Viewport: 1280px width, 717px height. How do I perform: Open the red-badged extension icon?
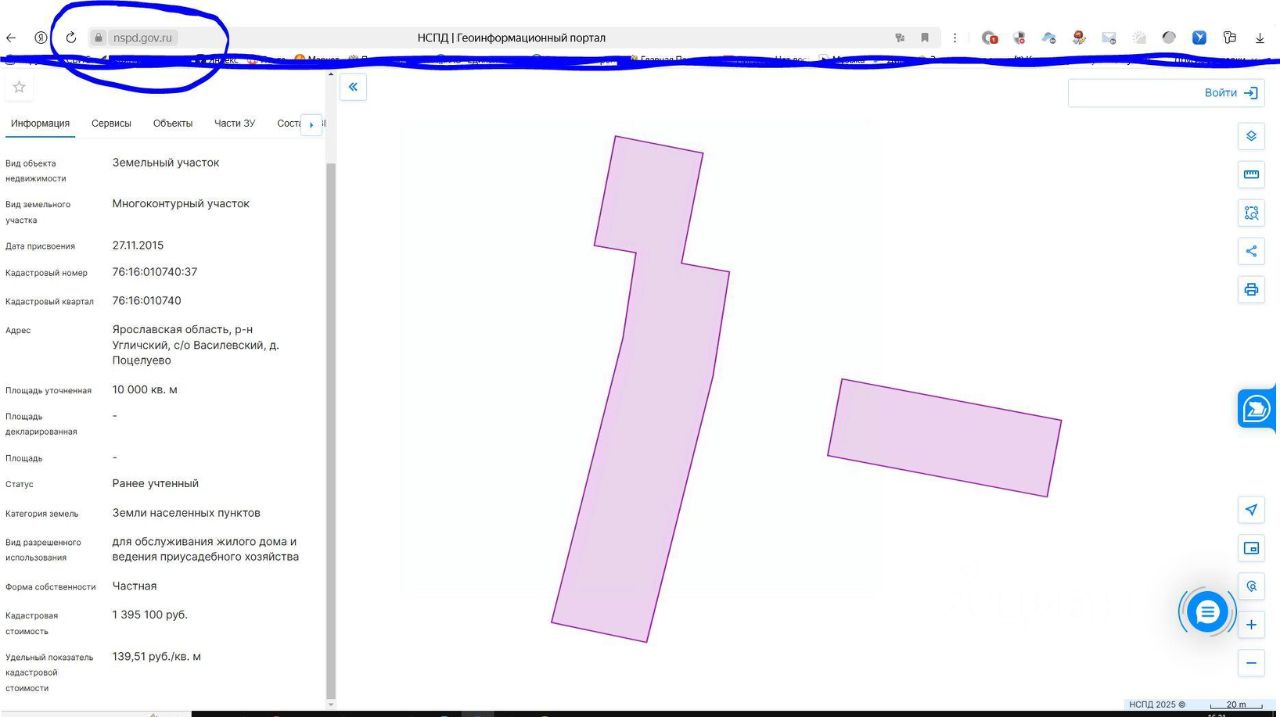click(x=990, y=38)
